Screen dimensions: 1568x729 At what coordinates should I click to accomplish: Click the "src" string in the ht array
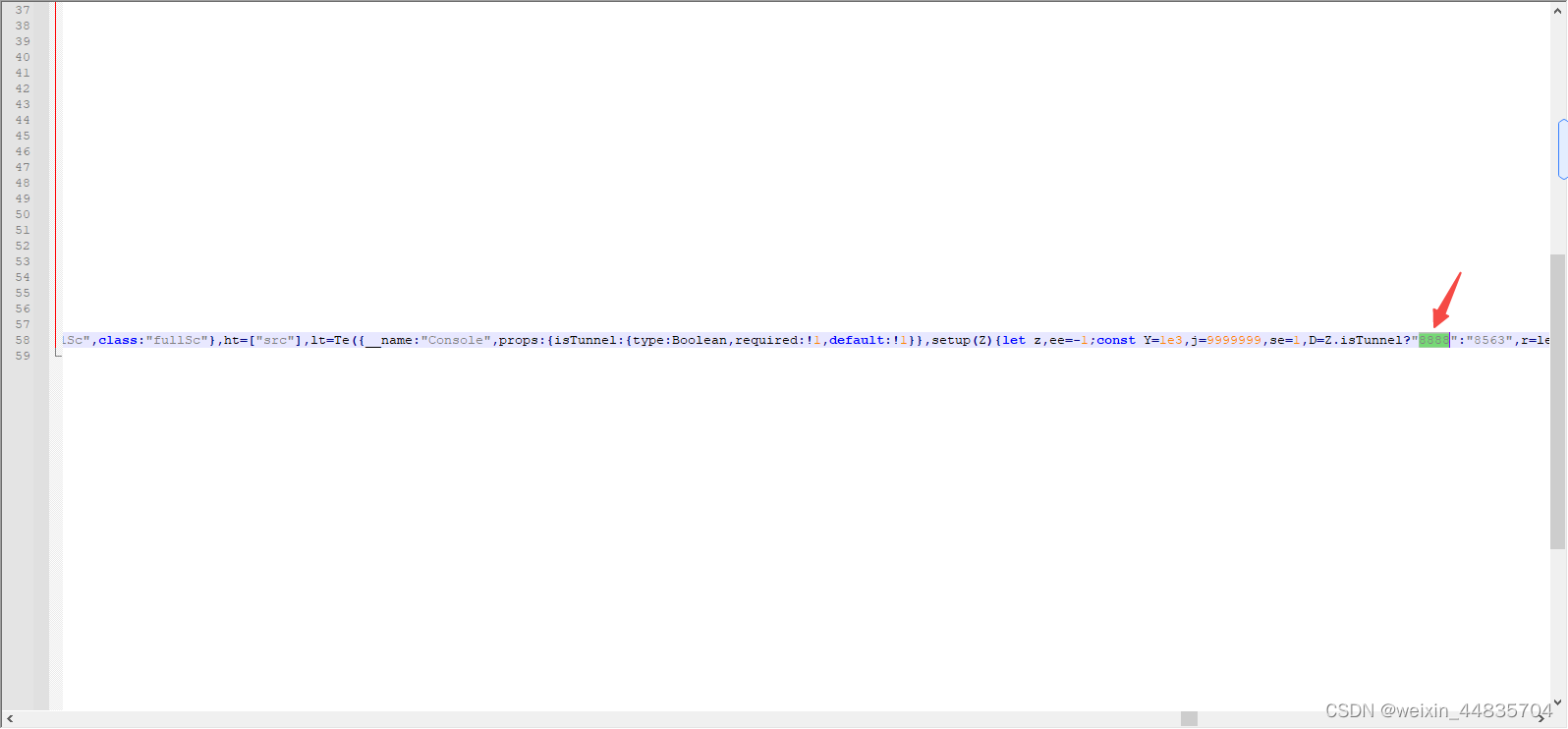275,340
